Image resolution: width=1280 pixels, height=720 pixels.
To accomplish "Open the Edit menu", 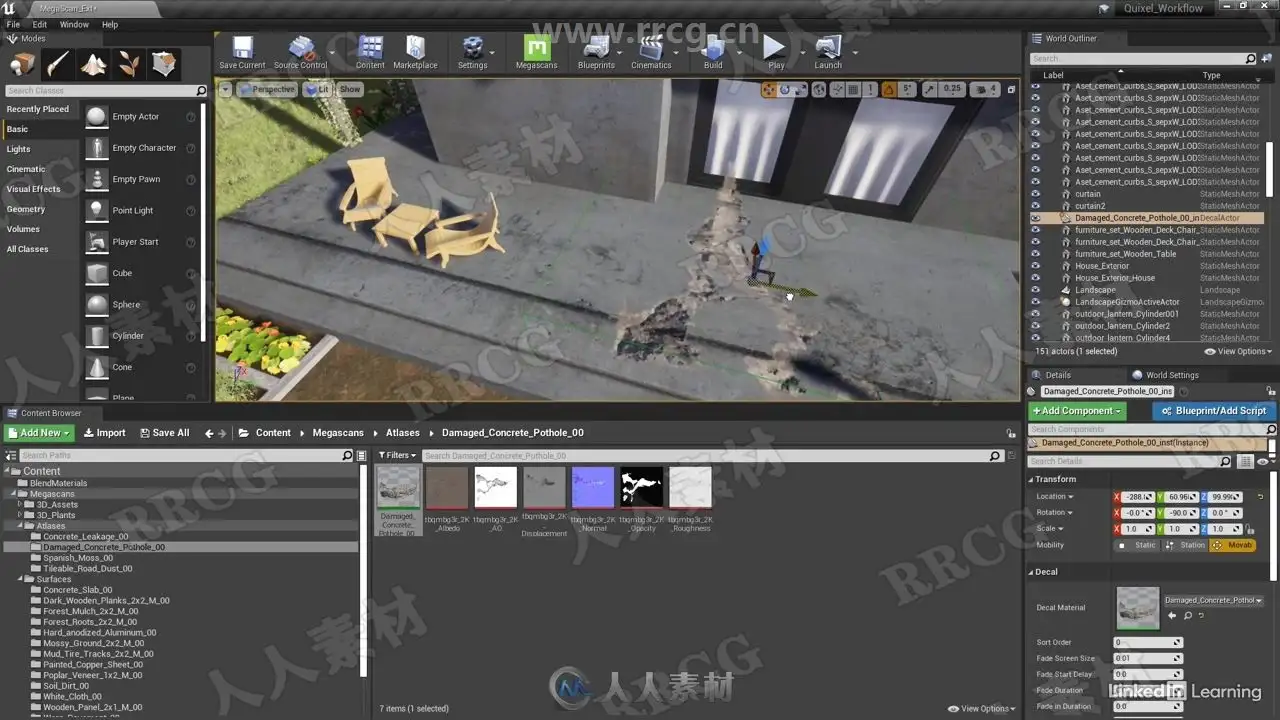I will click(40, 24).
